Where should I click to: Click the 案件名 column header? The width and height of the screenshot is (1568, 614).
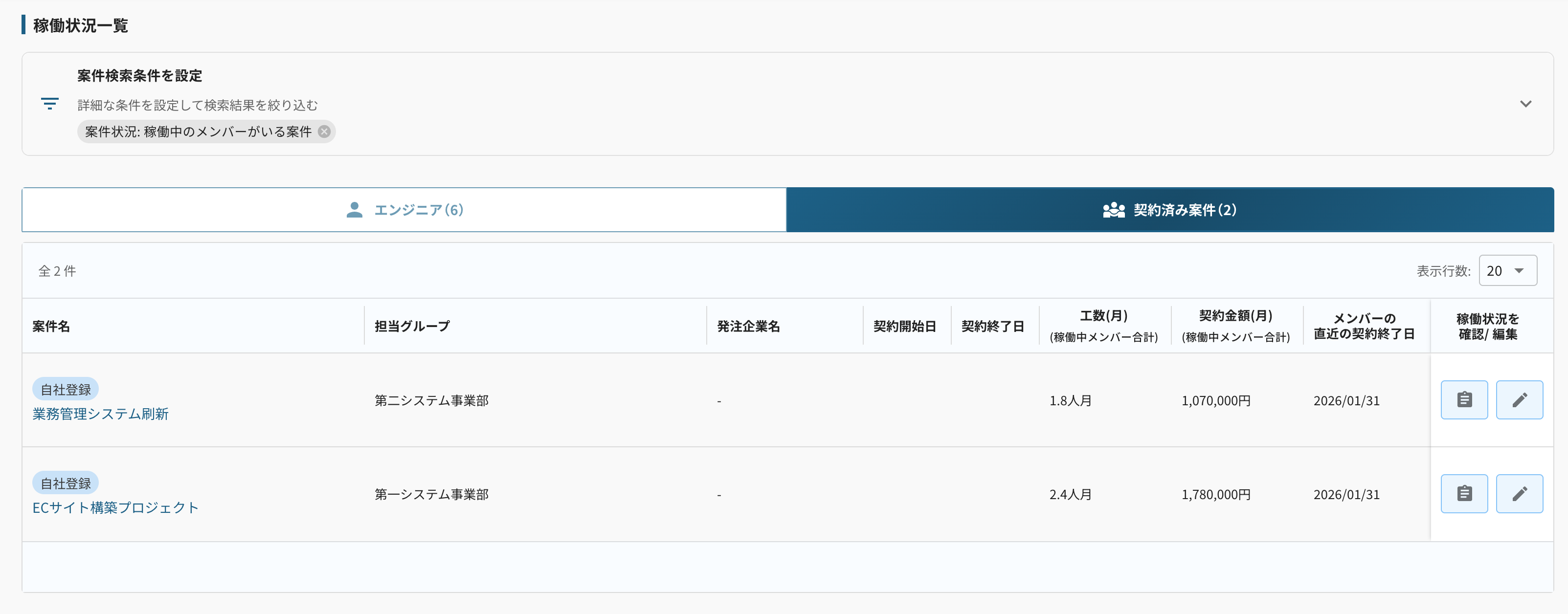[51, 326]
